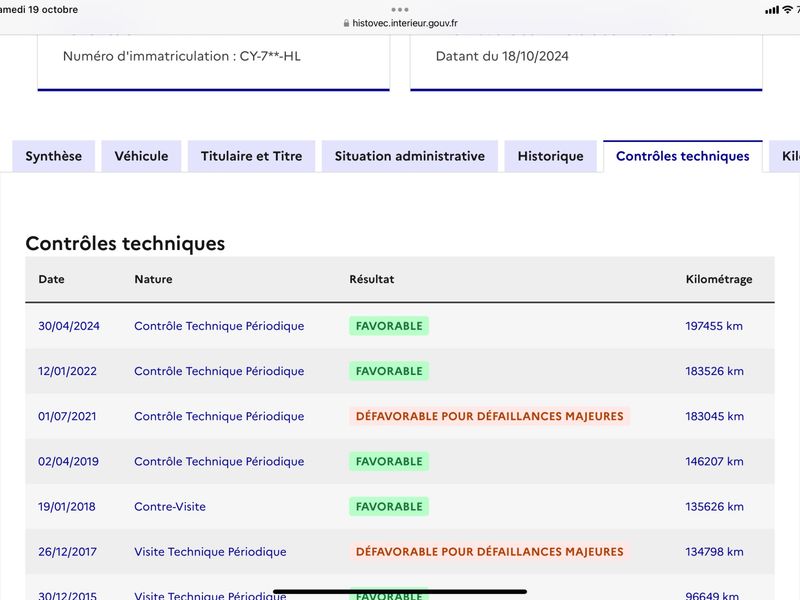
Task: Click Contrôle Technique Périodique for 02/04/2019
Action: pos(219,461)
